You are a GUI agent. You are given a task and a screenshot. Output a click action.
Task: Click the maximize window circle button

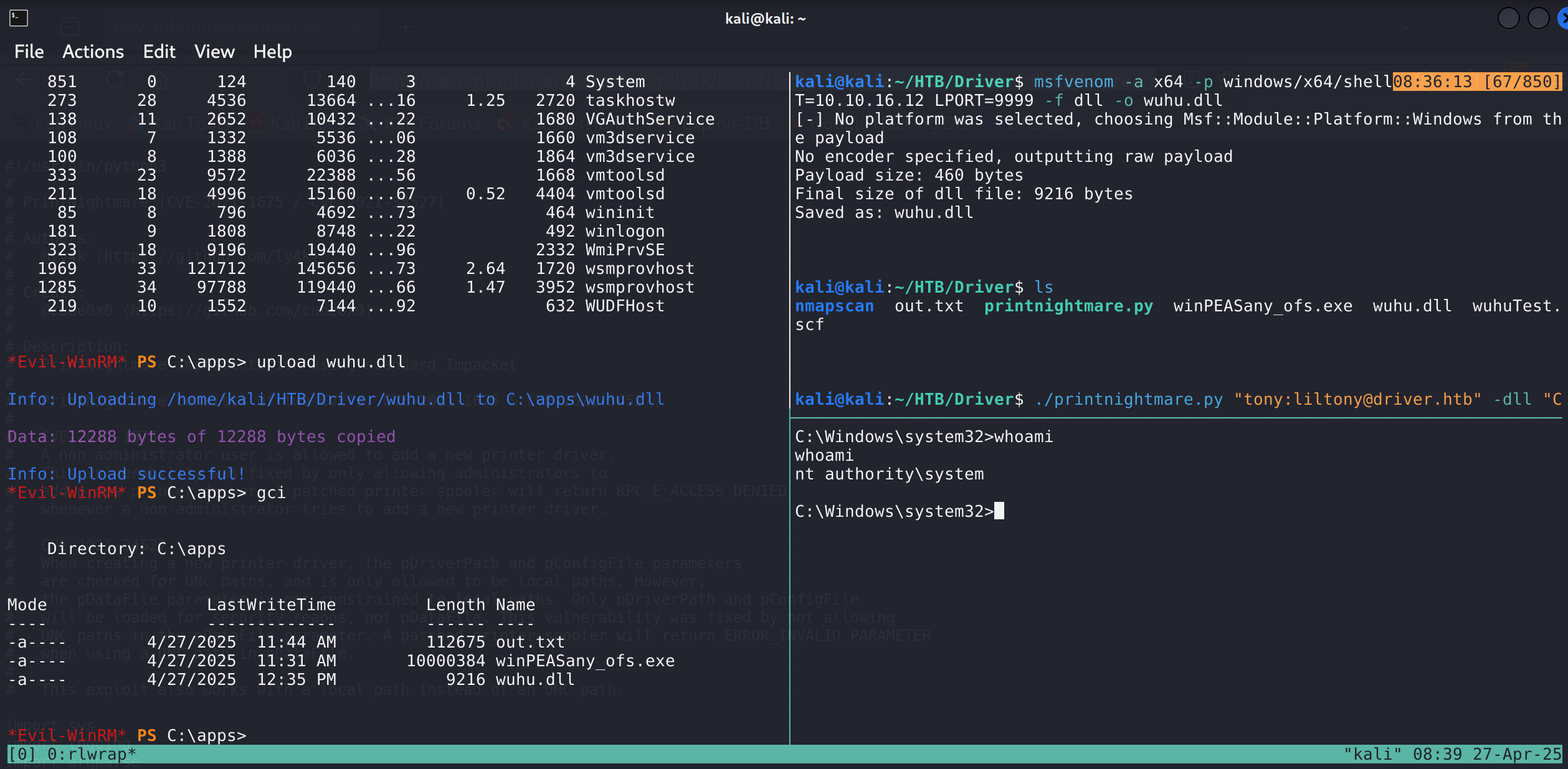(x=1538, y=18)
